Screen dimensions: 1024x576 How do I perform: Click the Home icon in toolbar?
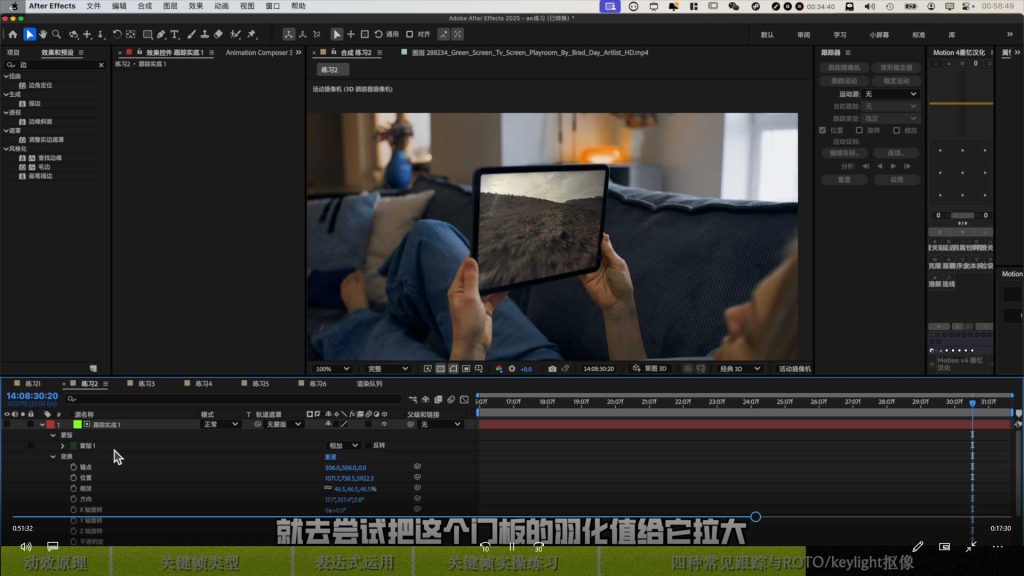[x=12, y=34]
